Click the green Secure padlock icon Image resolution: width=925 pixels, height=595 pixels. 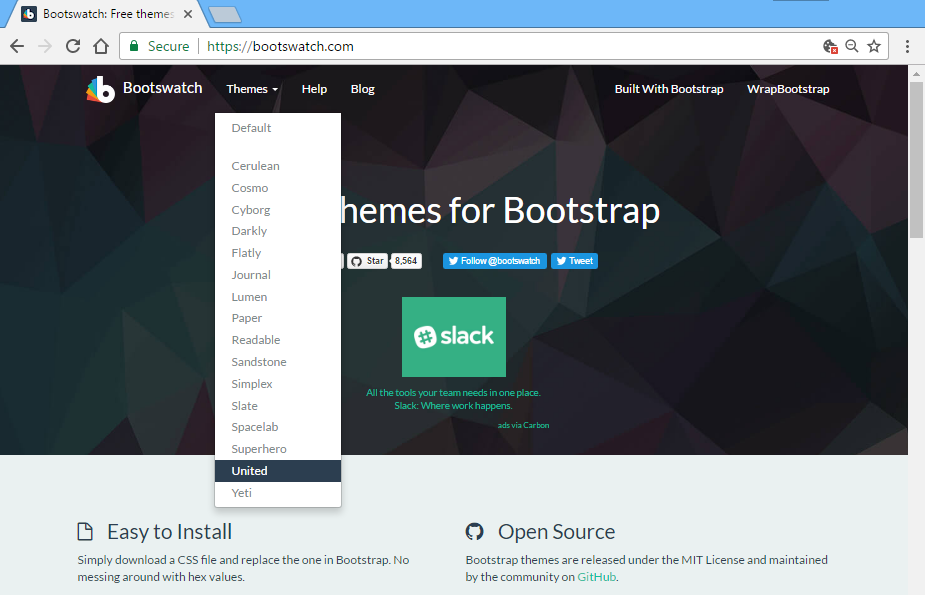[x=134, y=46]
